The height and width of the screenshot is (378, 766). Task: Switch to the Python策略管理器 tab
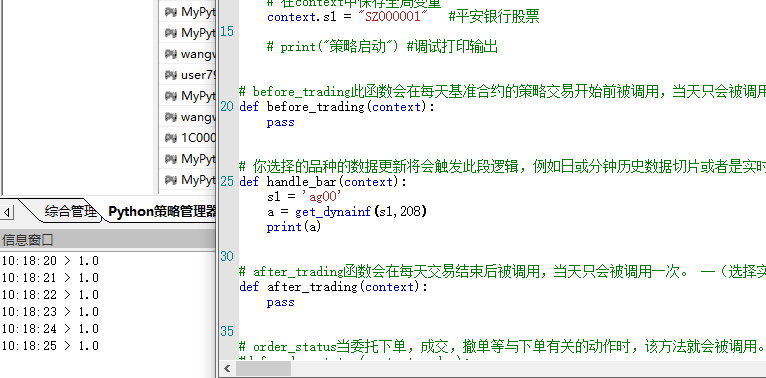pos(162,211)
